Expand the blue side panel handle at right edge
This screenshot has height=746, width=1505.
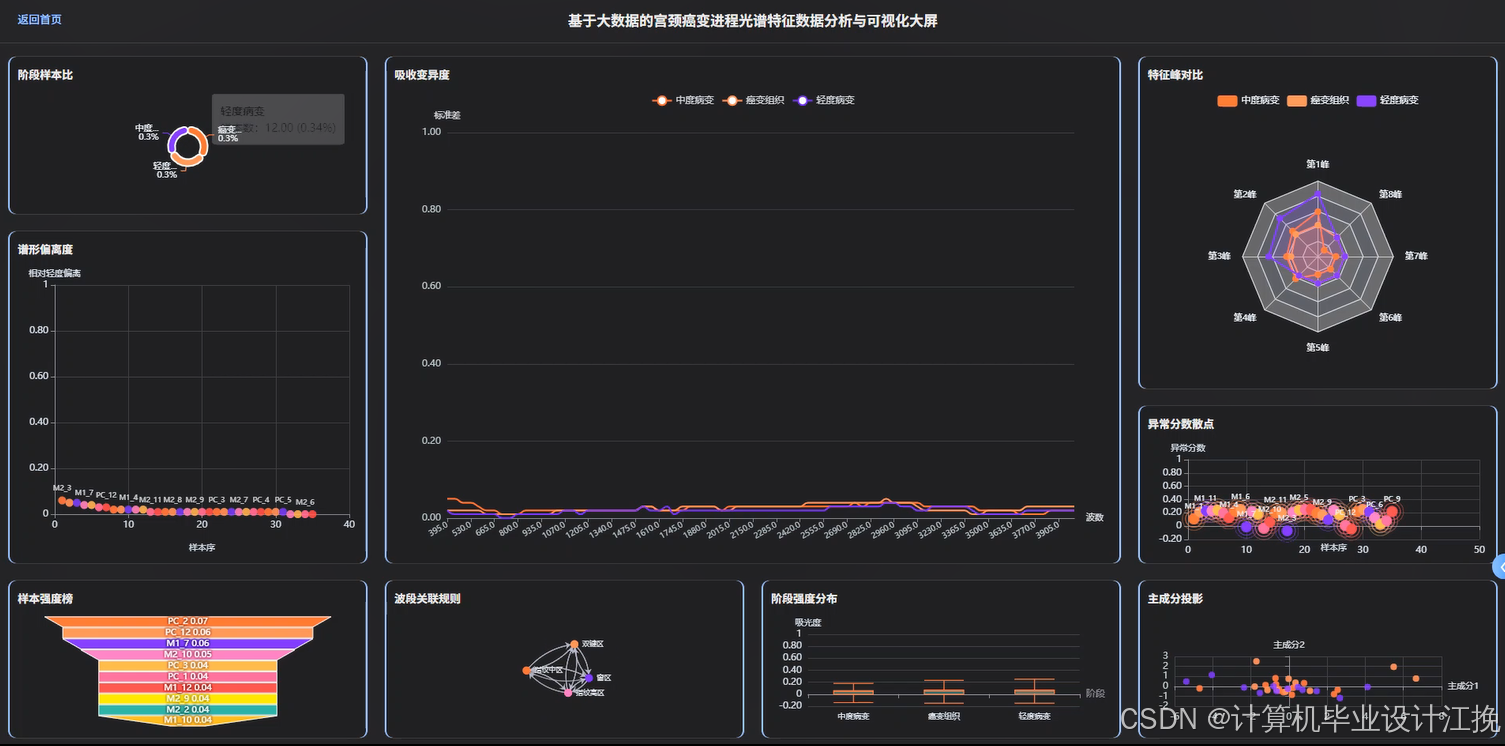coord(1498,566)
